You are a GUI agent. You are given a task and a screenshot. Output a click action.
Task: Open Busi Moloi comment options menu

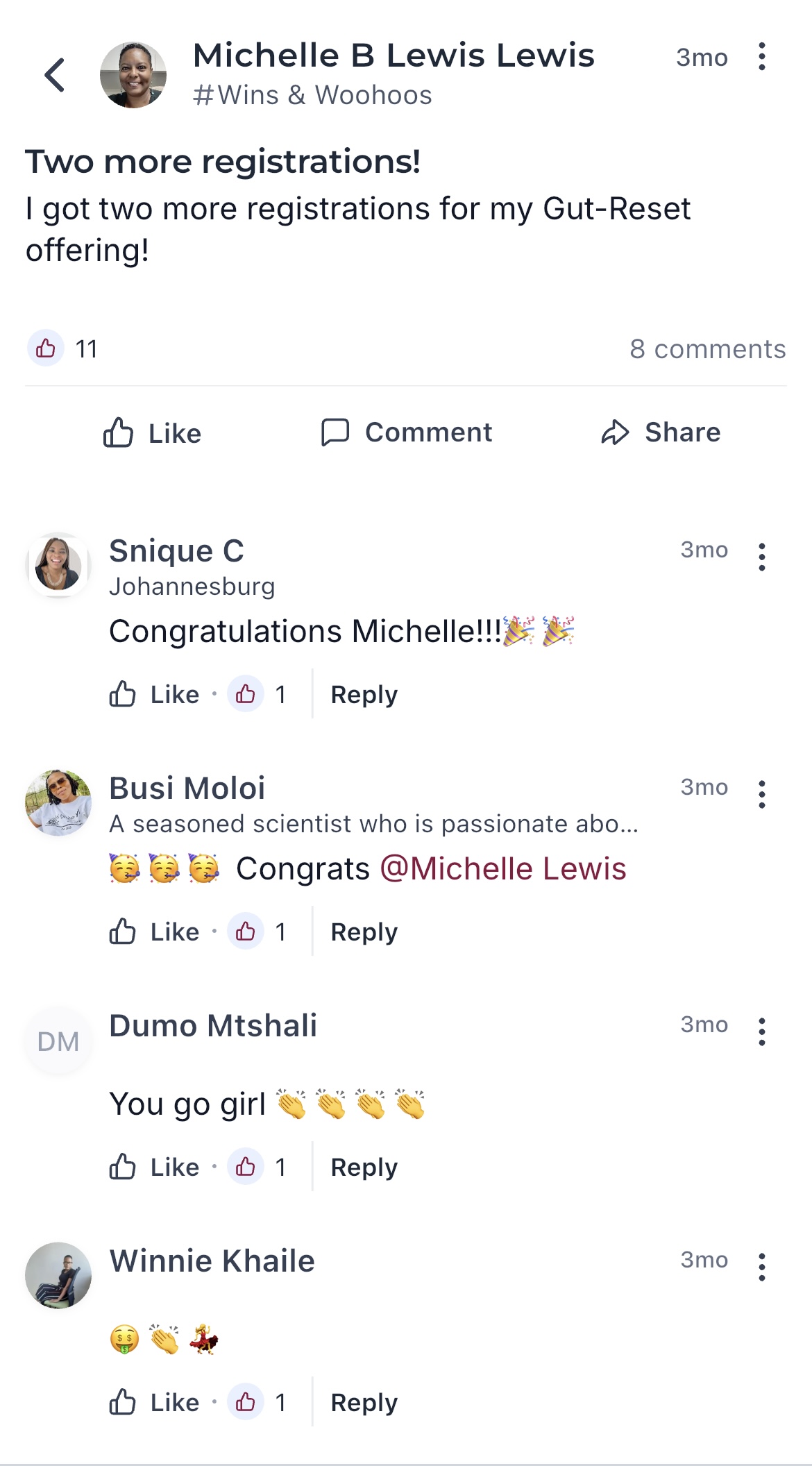761,794
